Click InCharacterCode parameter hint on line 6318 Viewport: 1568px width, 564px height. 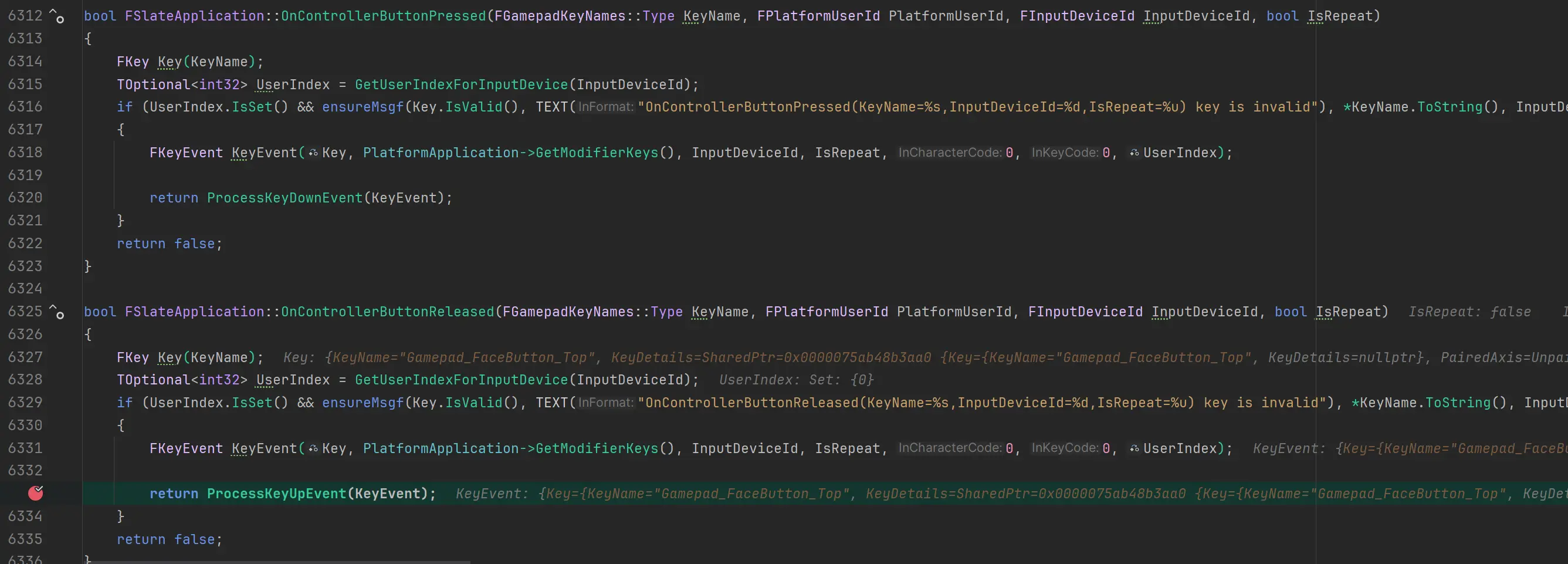click(x=949, y=153)
